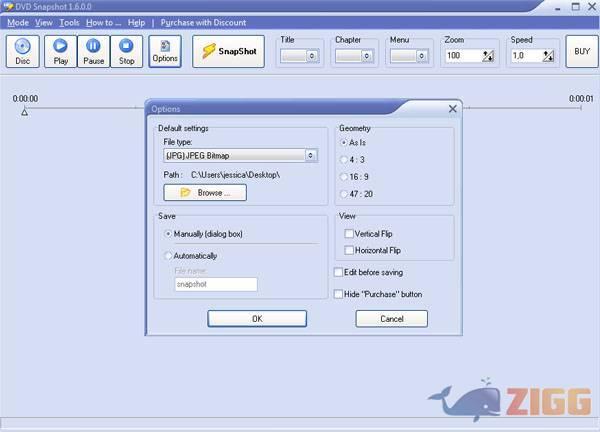The image size is (600, 432).
Task: Click the Browse ... folder button
Action: point(205,192)
